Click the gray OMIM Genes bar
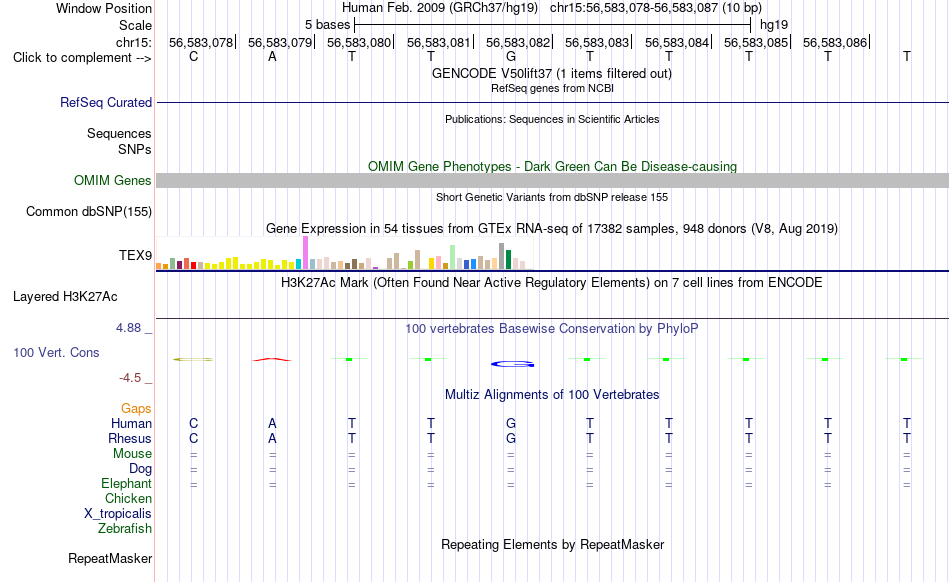Image resolution: width=950 pixels, height=582 pixels. click(x=552, y=180)
